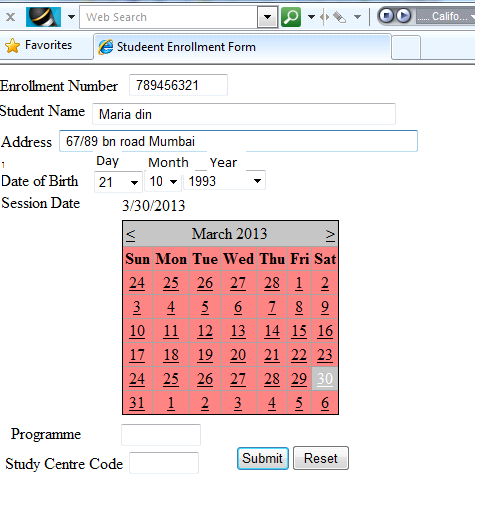Viewport: 480px width, 523px height.
Task: Expand the Year dropdown showing 1993
Action: (x=224, y=180)
